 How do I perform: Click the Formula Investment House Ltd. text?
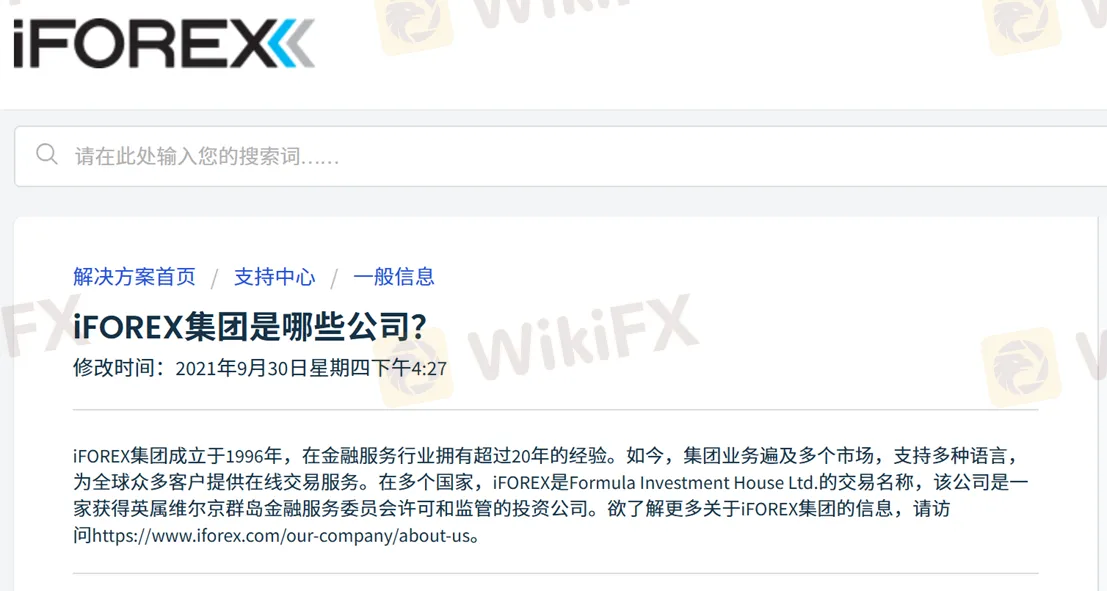(693, 483)
